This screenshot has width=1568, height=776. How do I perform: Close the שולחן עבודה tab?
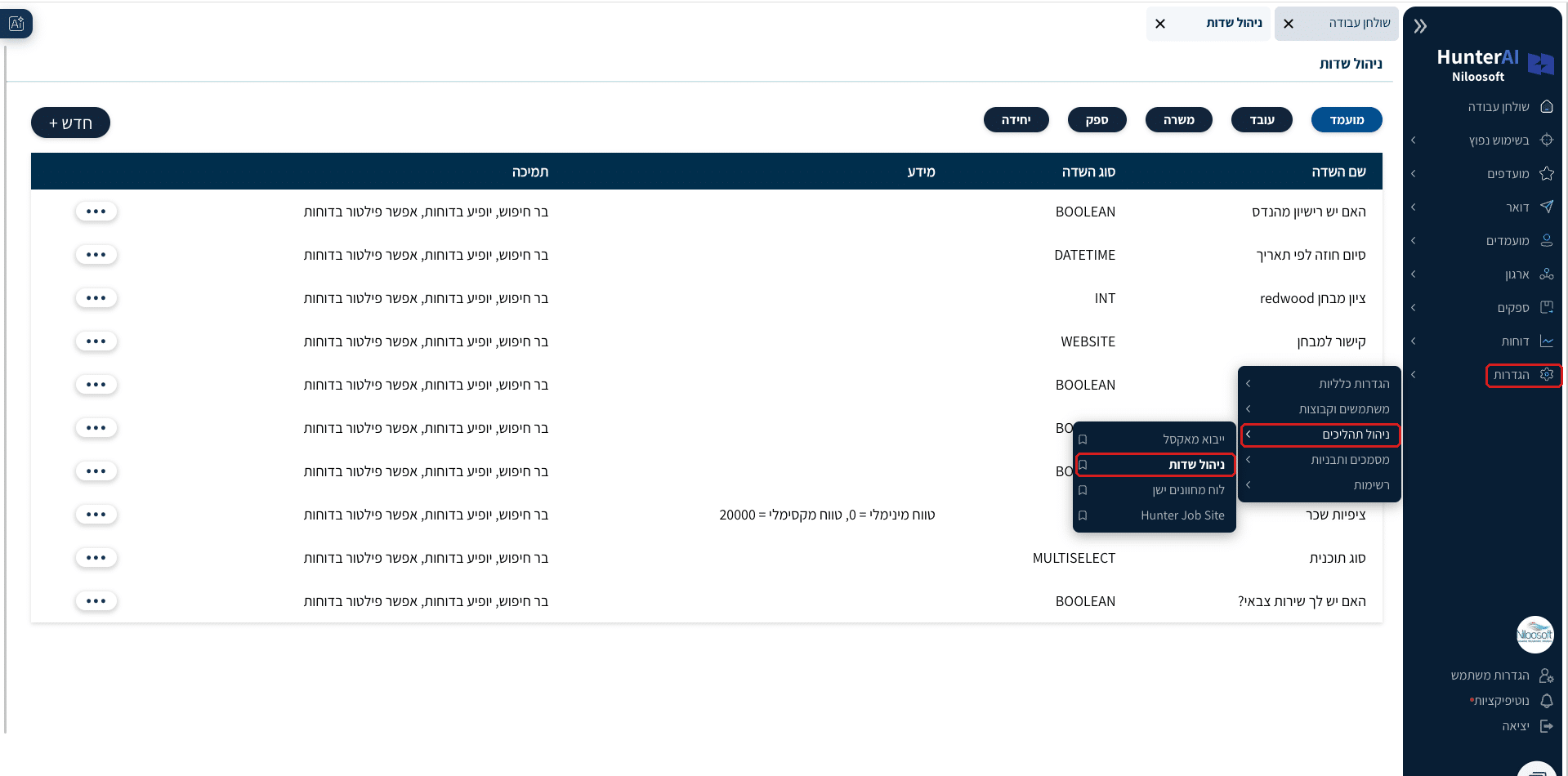point(1289,24)
